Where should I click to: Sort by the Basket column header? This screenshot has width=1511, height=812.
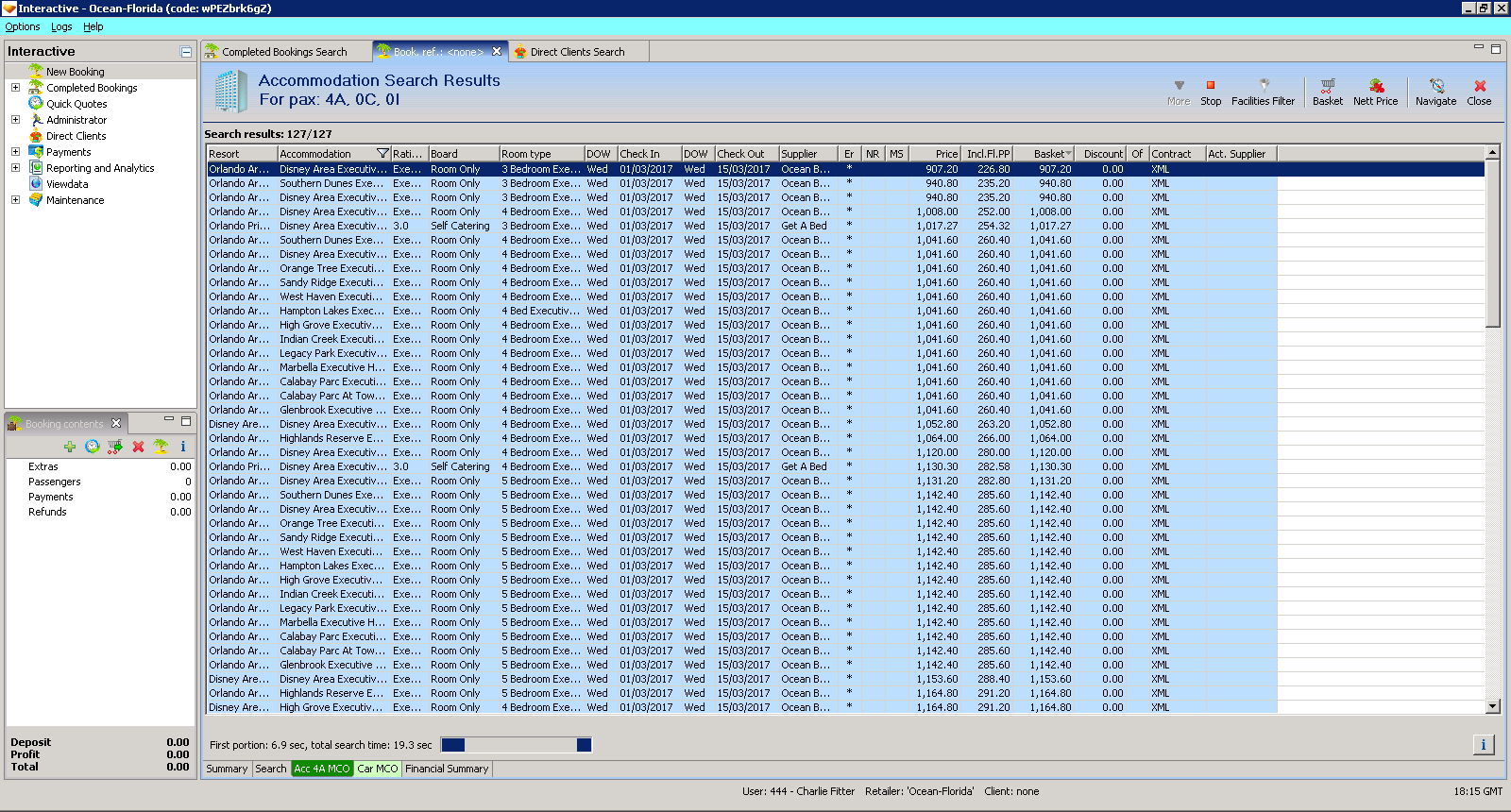pyautogui.click(x=1044, y=154)
